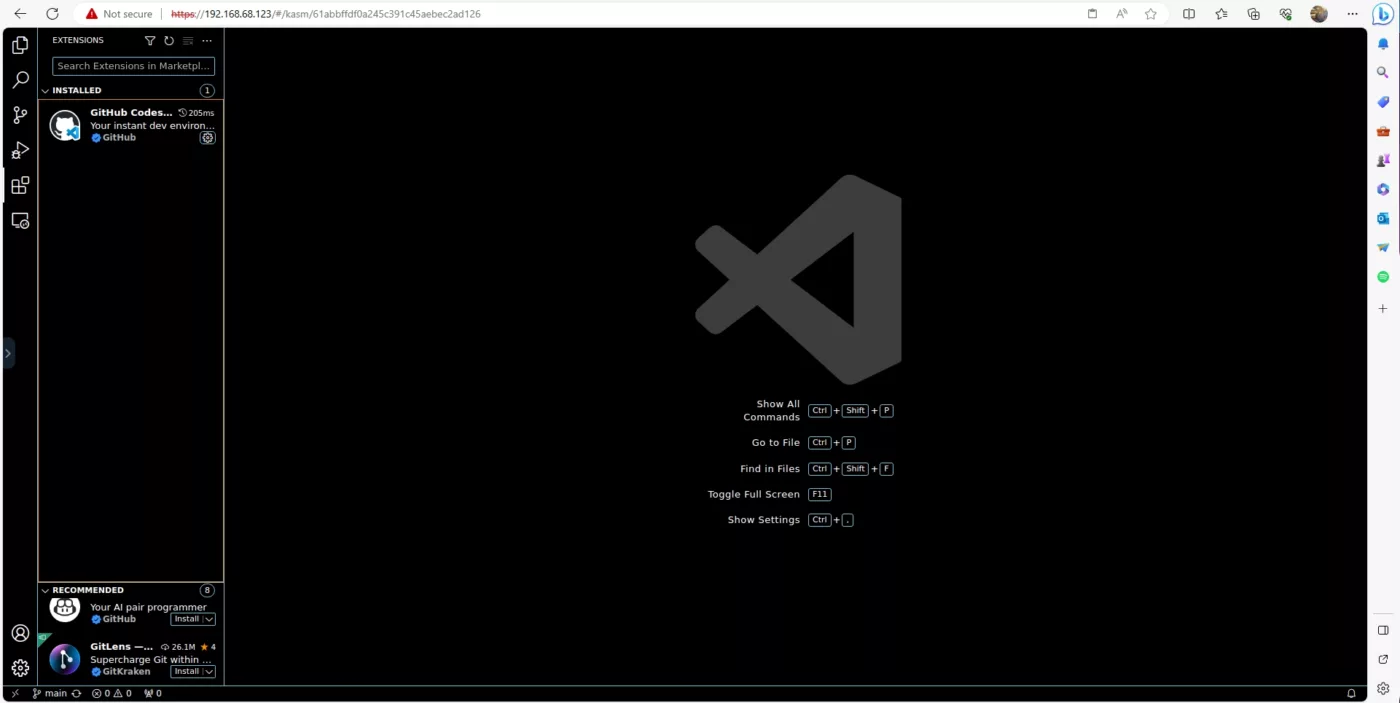Open Edge sidebar Drop paper plane icon
The height and width of the screenshot is (703, 1400).
1383,247
